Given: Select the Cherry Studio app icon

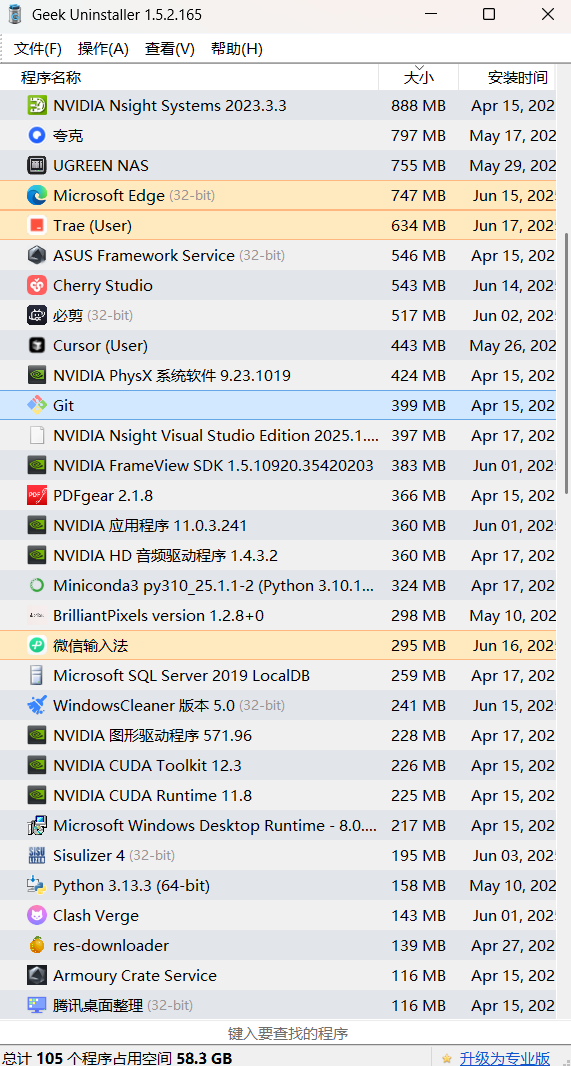Looking at the screenshot, I should [37, 286].
